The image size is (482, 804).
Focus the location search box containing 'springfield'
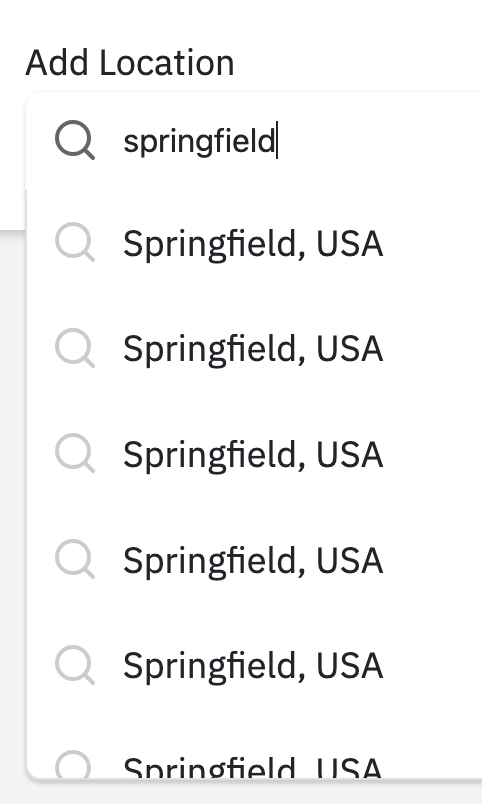pyautogui.click(x=254, y=140)
